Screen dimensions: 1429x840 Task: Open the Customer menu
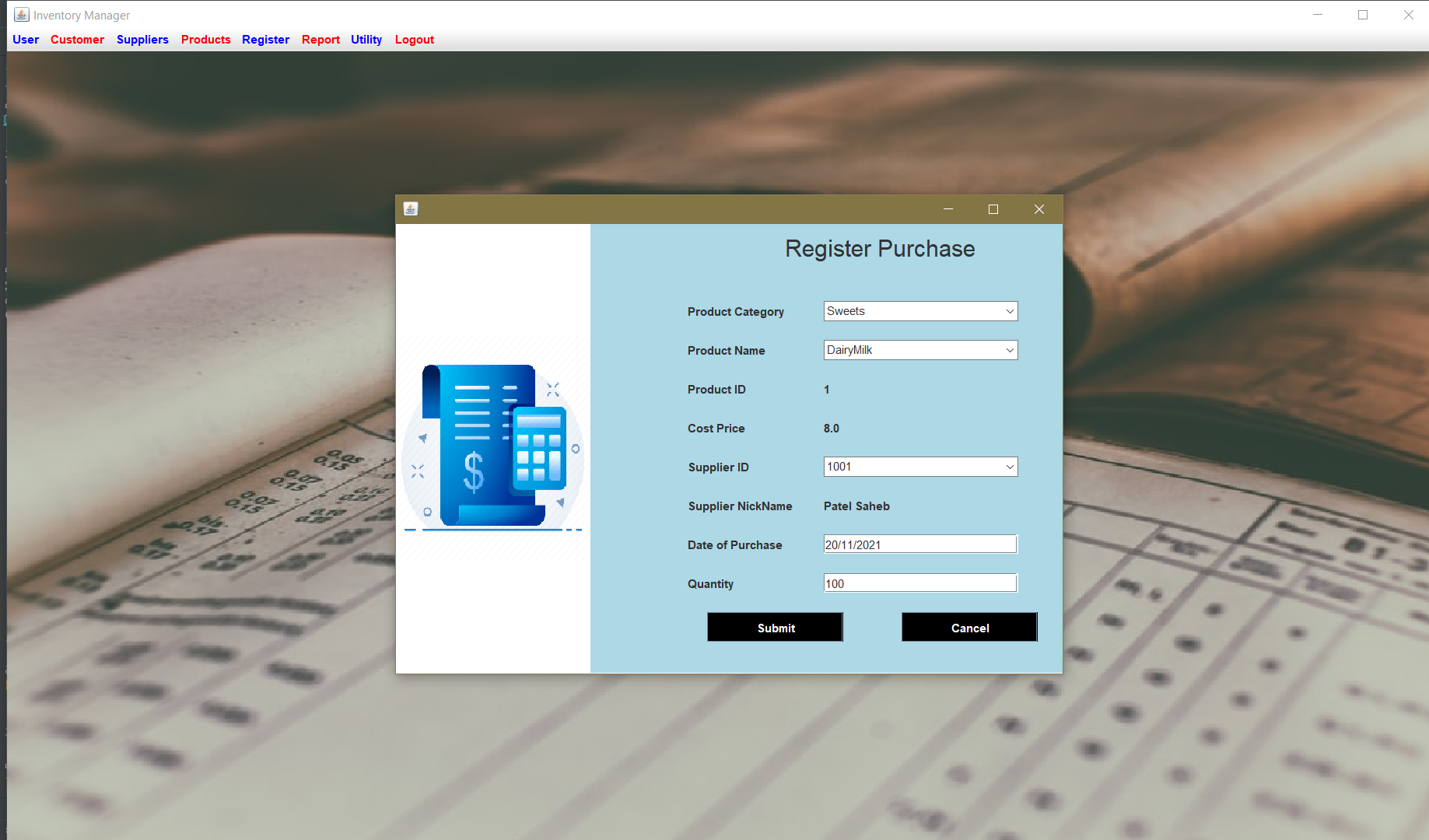[77, 39]
